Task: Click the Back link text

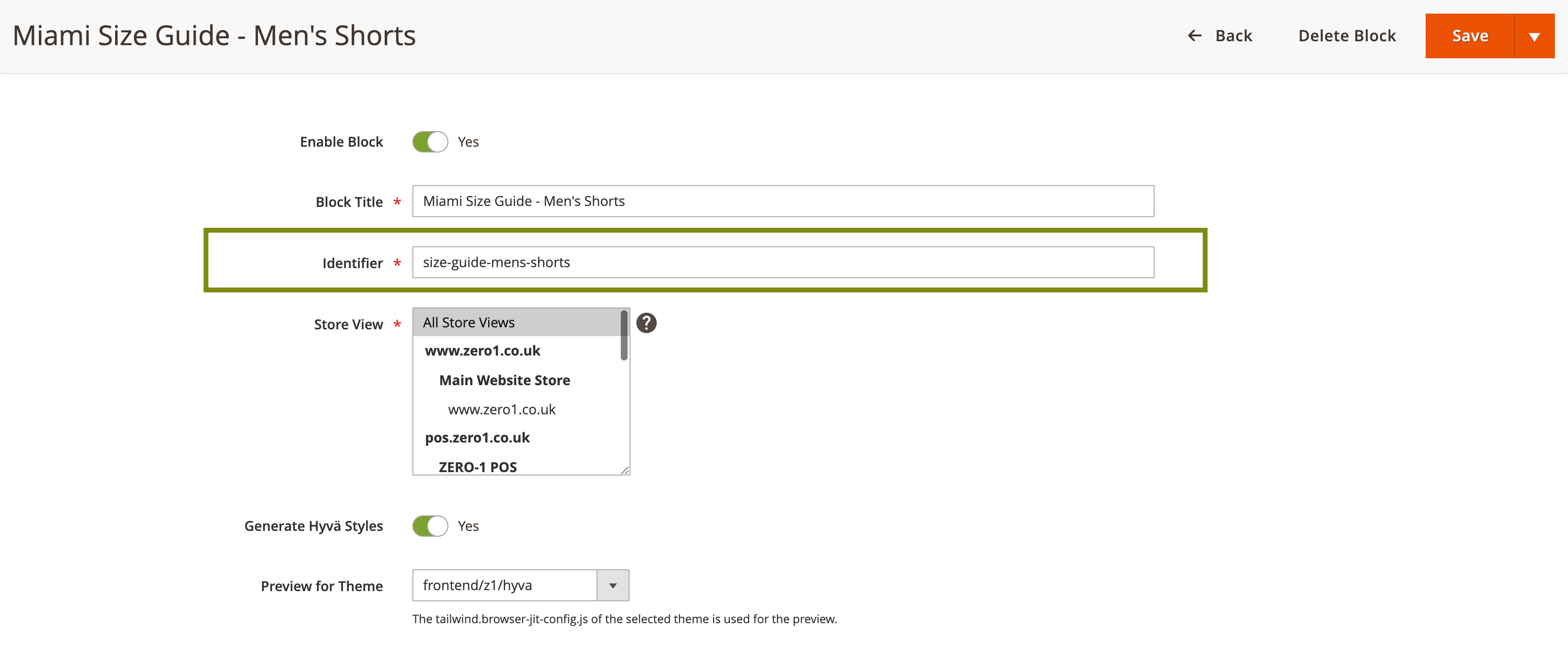Action: tap(1233, 36)
